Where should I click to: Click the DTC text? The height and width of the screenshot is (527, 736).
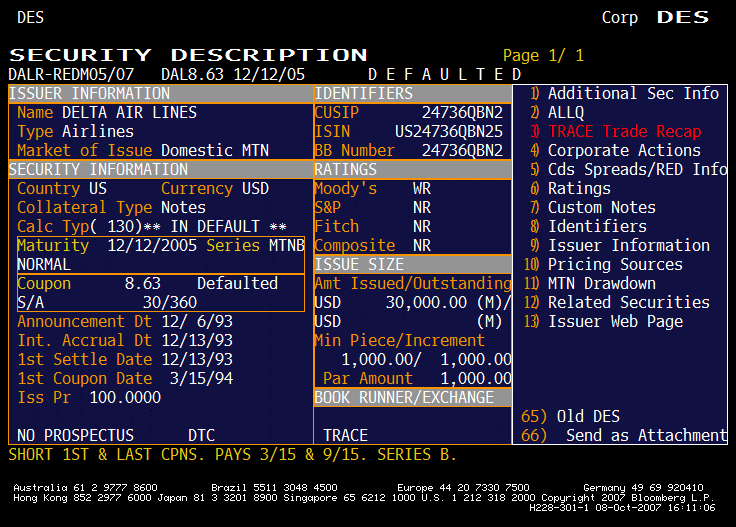click(201, 435)
